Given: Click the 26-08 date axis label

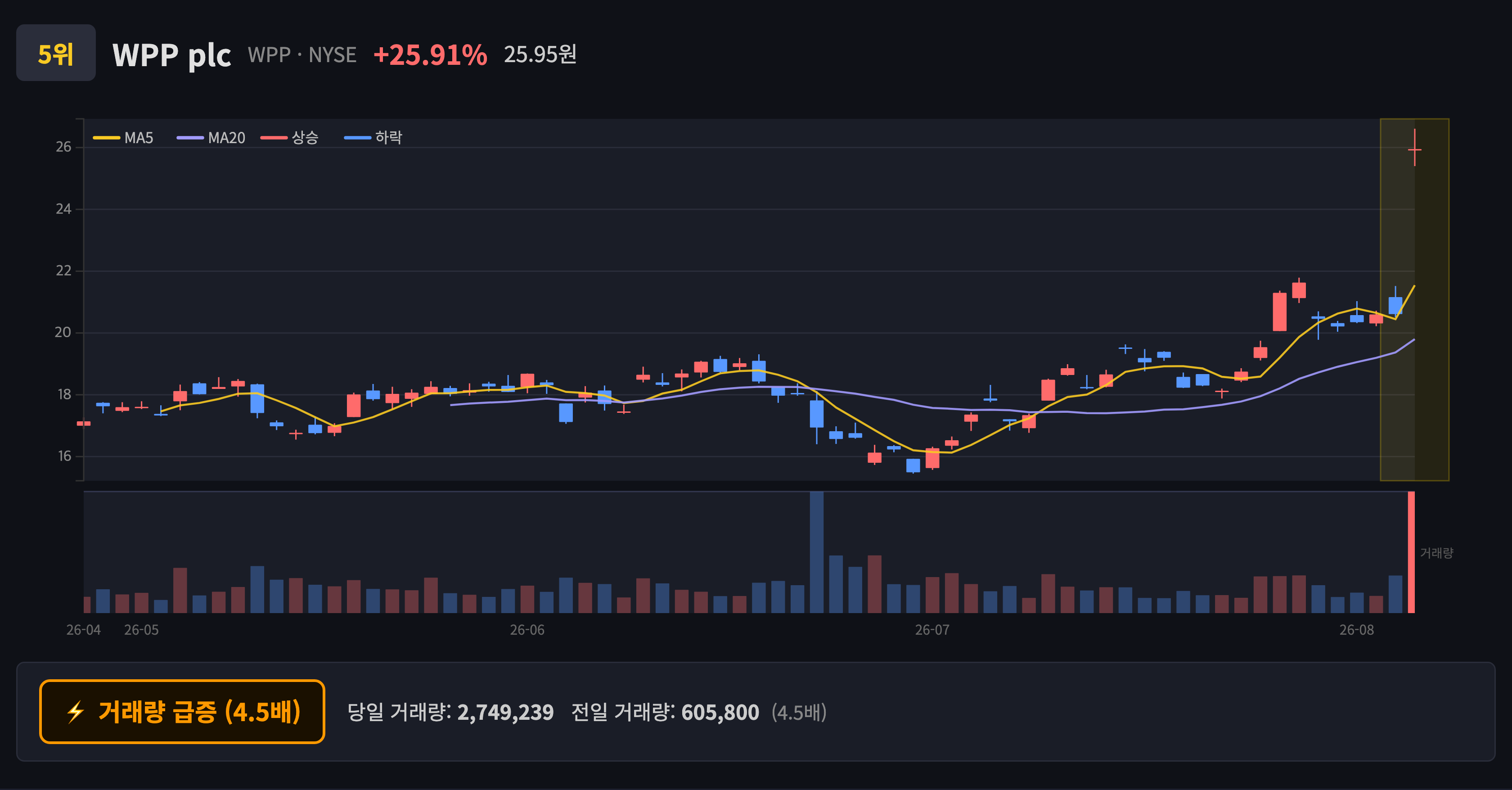Looking at the screenshot, I should (x=1356, y=630).
